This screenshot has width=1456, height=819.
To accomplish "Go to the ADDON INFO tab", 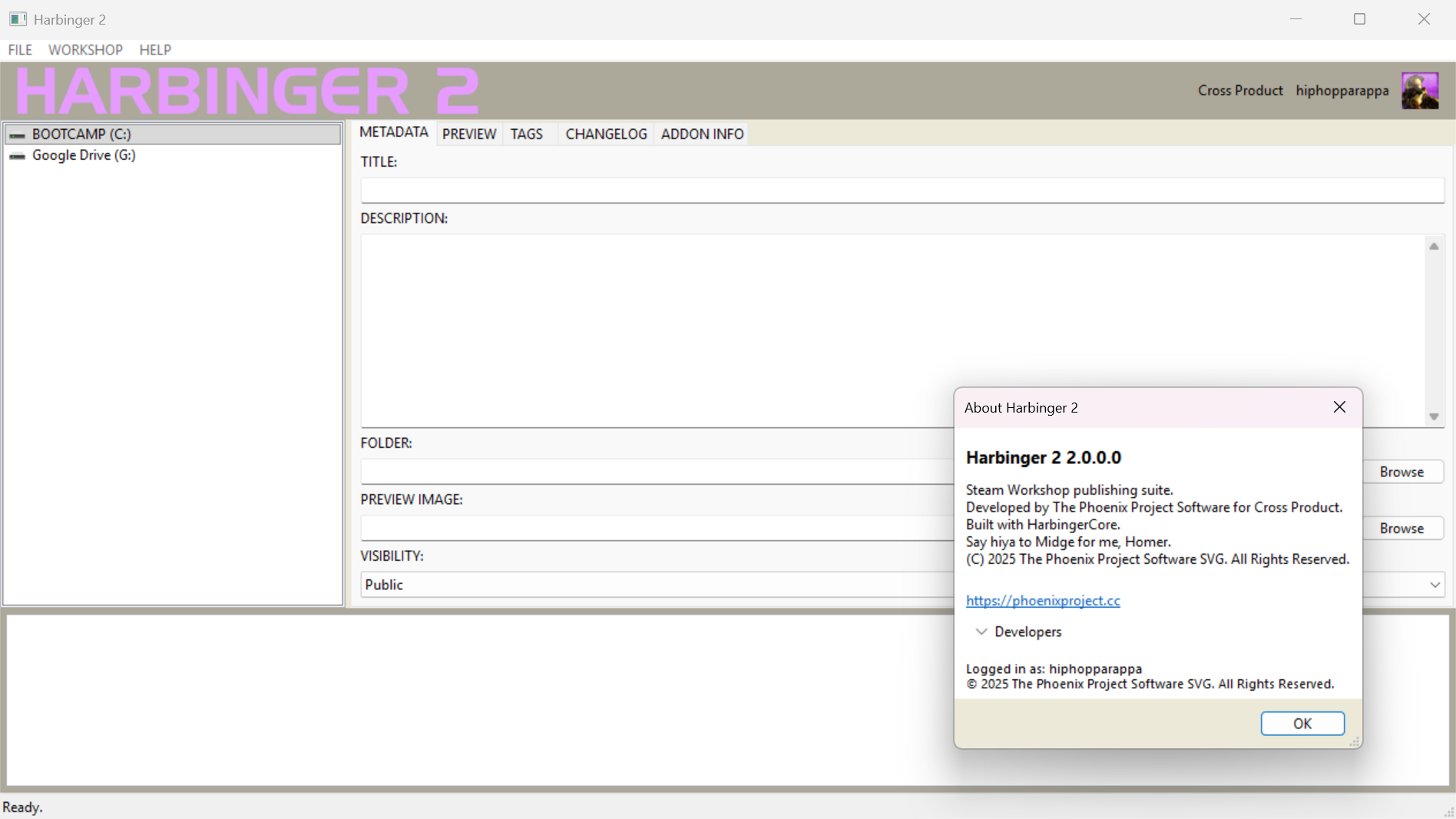I will [702, 134].
